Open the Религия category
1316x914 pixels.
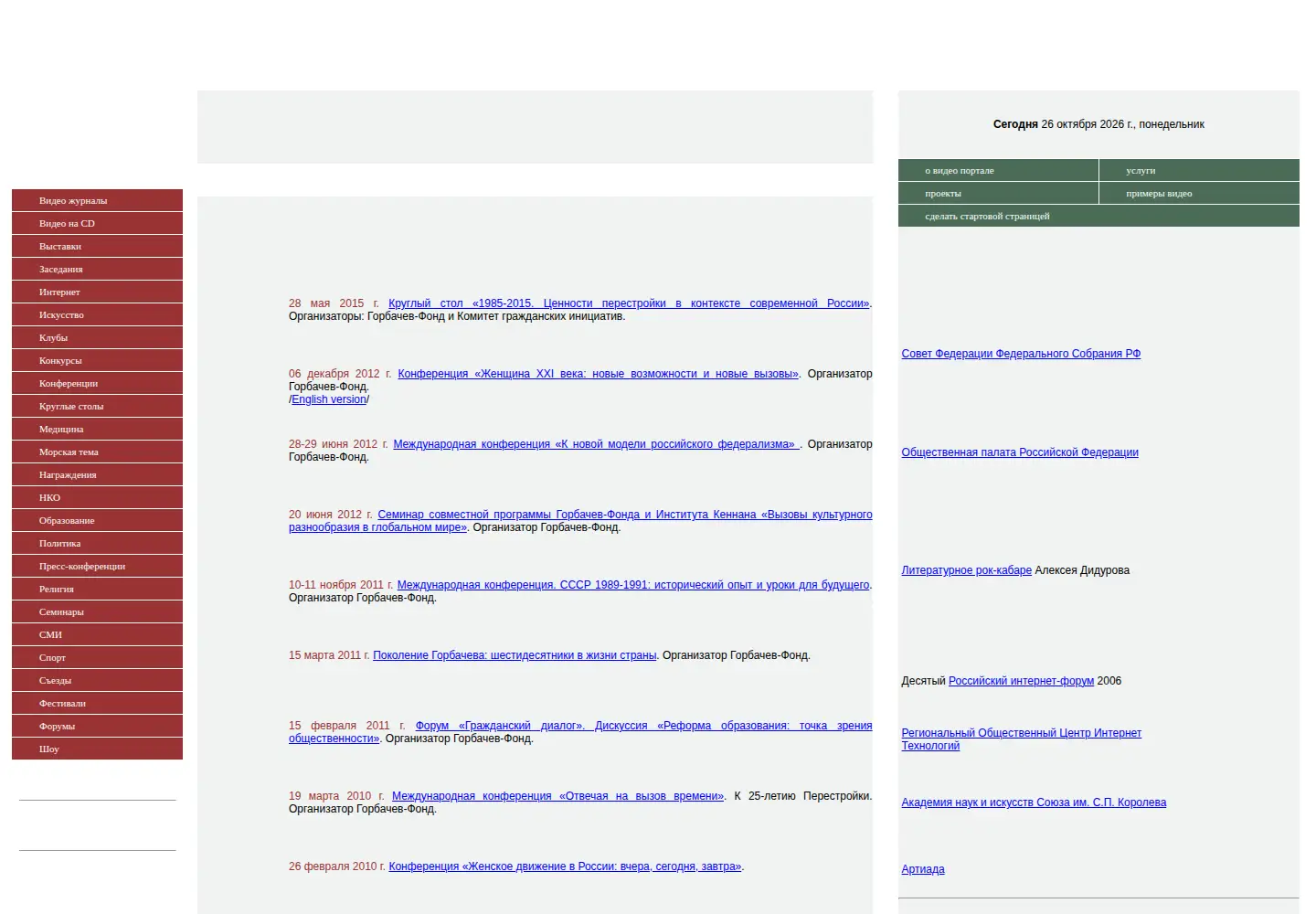tap(97, 589)
